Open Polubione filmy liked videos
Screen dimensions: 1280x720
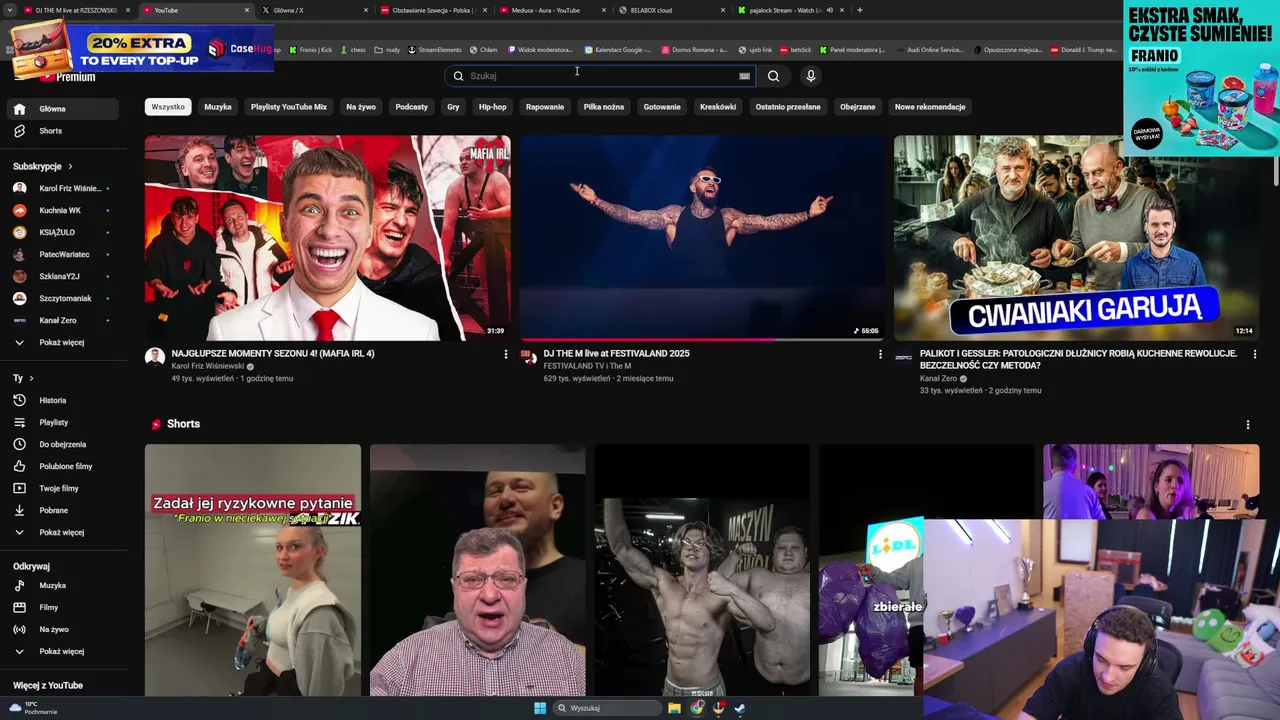[64, 466]
